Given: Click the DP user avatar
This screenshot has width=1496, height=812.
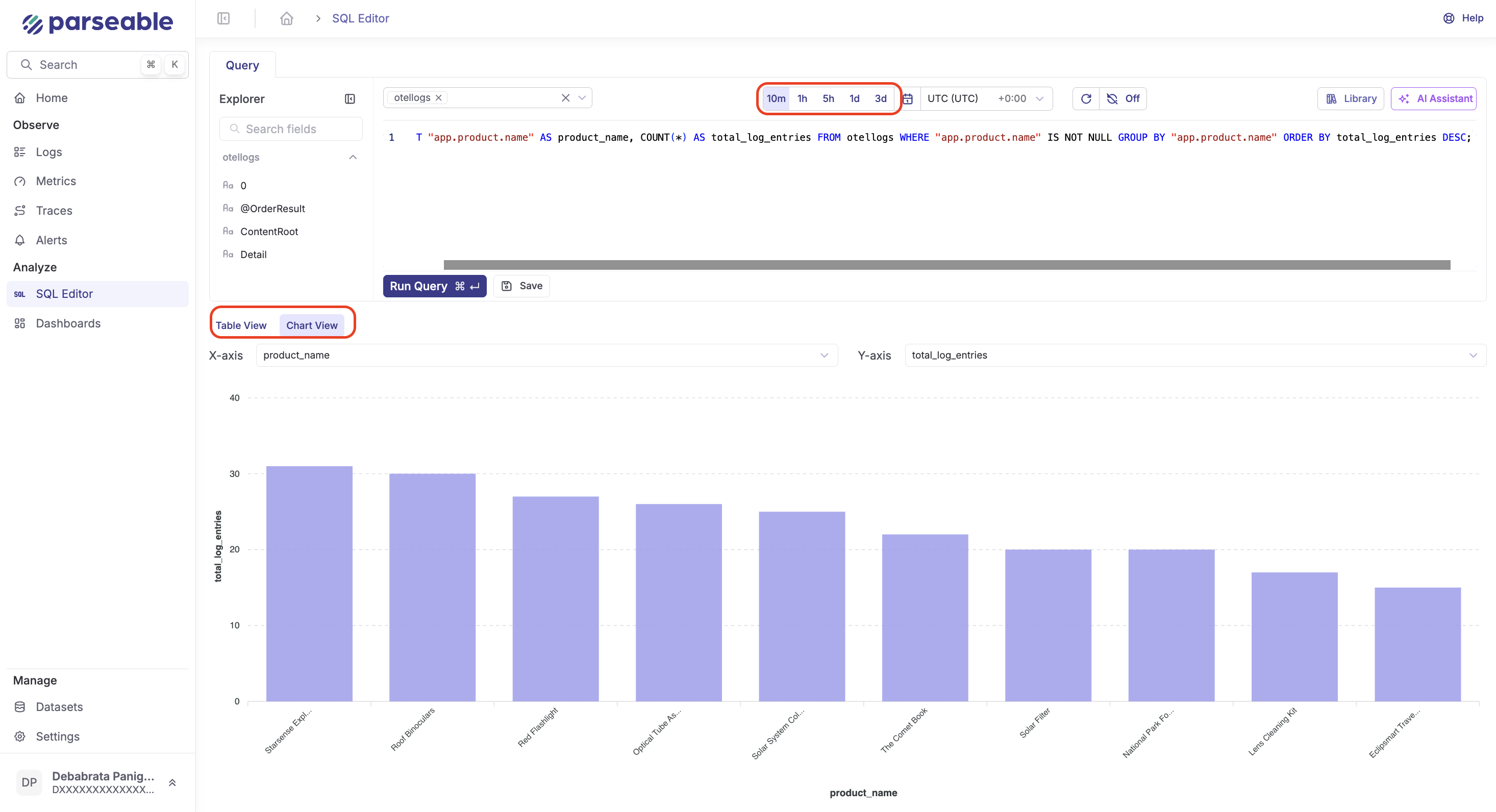Looking at the screenshot, I should (29, 783).
